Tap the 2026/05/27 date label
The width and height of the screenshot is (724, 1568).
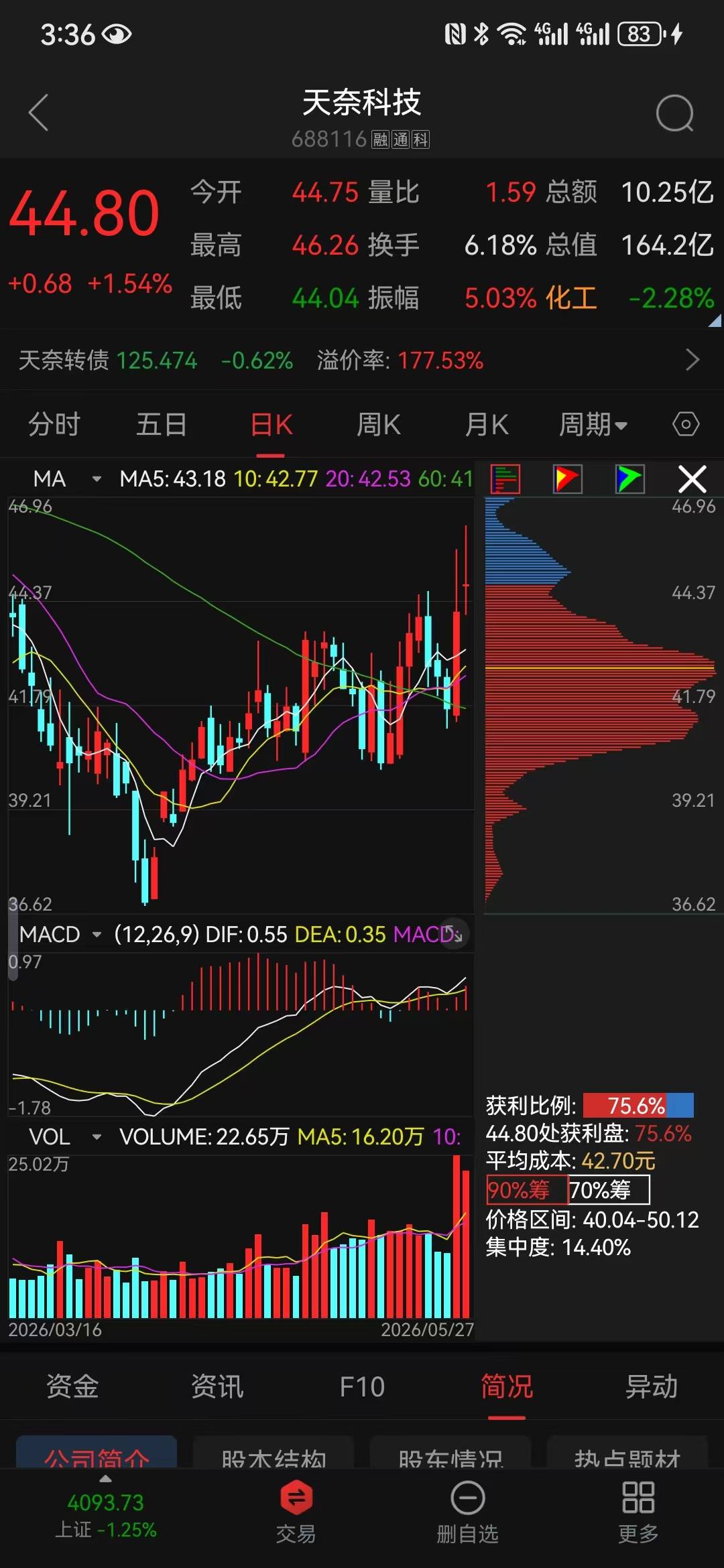pyautogui.click(x=428, y=1329)
